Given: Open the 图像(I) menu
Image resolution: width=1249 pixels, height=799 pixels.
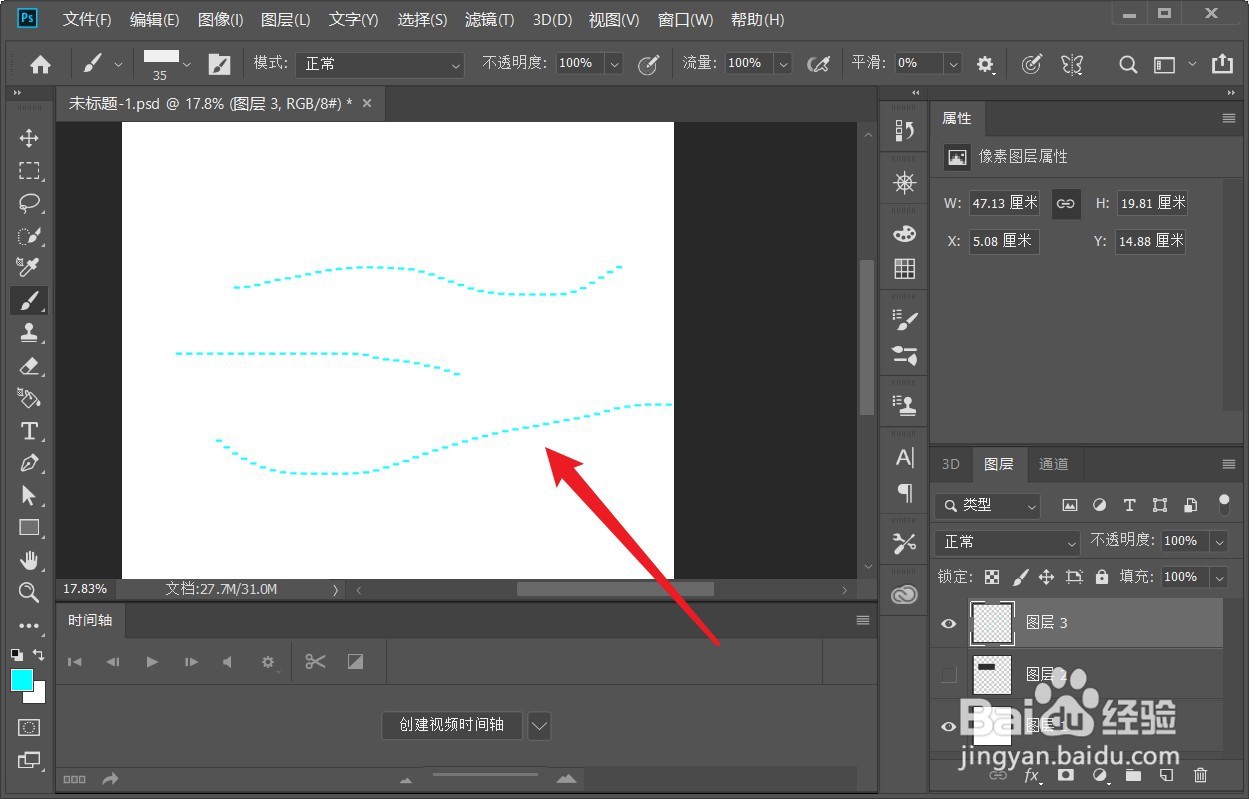Looking at the screenshot, I should point(220,20).
